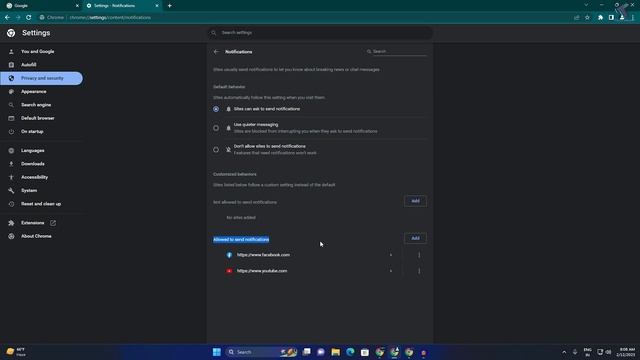Click the Chrome logo beside Settings
Viewport: 640px width, 360px height.
(11, 33)
